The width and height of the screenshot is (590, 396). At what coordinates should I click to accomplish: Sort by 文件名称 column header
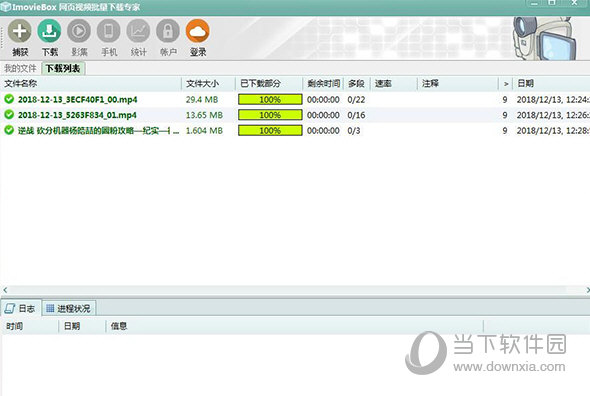[x=90, y=84]
